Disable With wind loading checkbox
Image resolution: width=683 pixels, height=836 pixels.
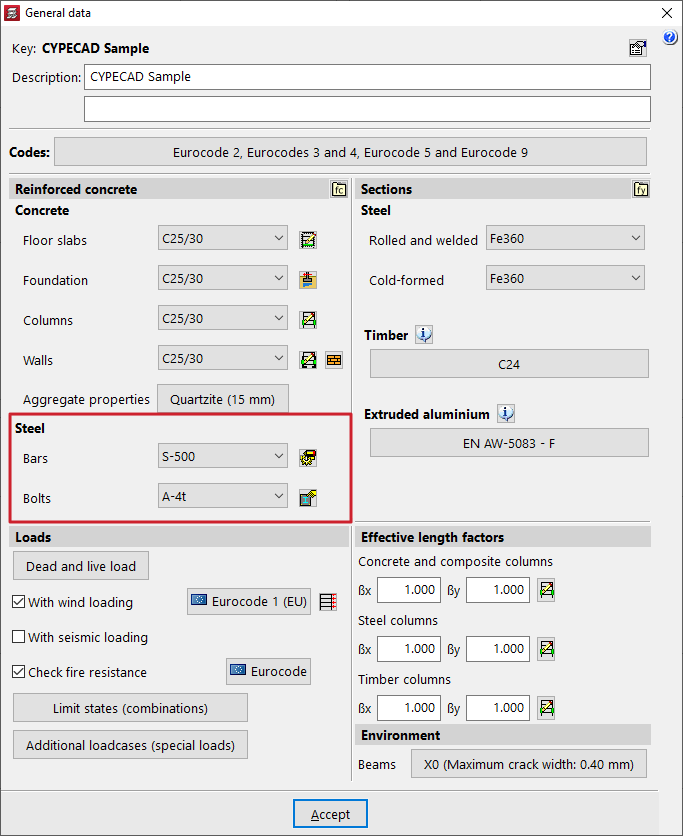[x=19, y=602]
